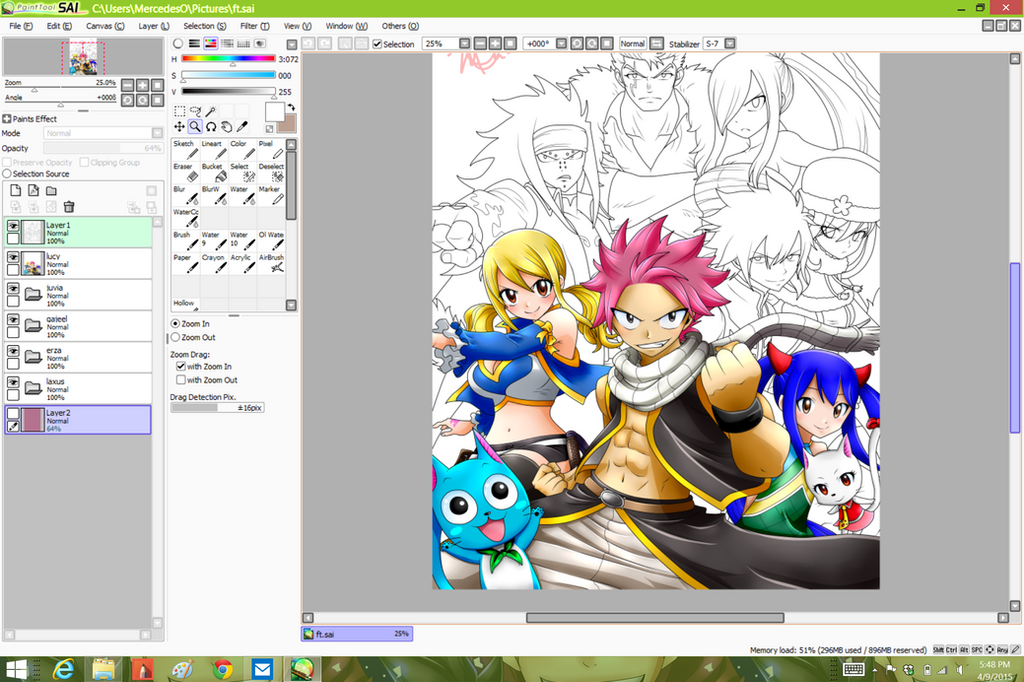Expand the laxus layer folder
The image size is (1024, 682).
click(33, 387)
